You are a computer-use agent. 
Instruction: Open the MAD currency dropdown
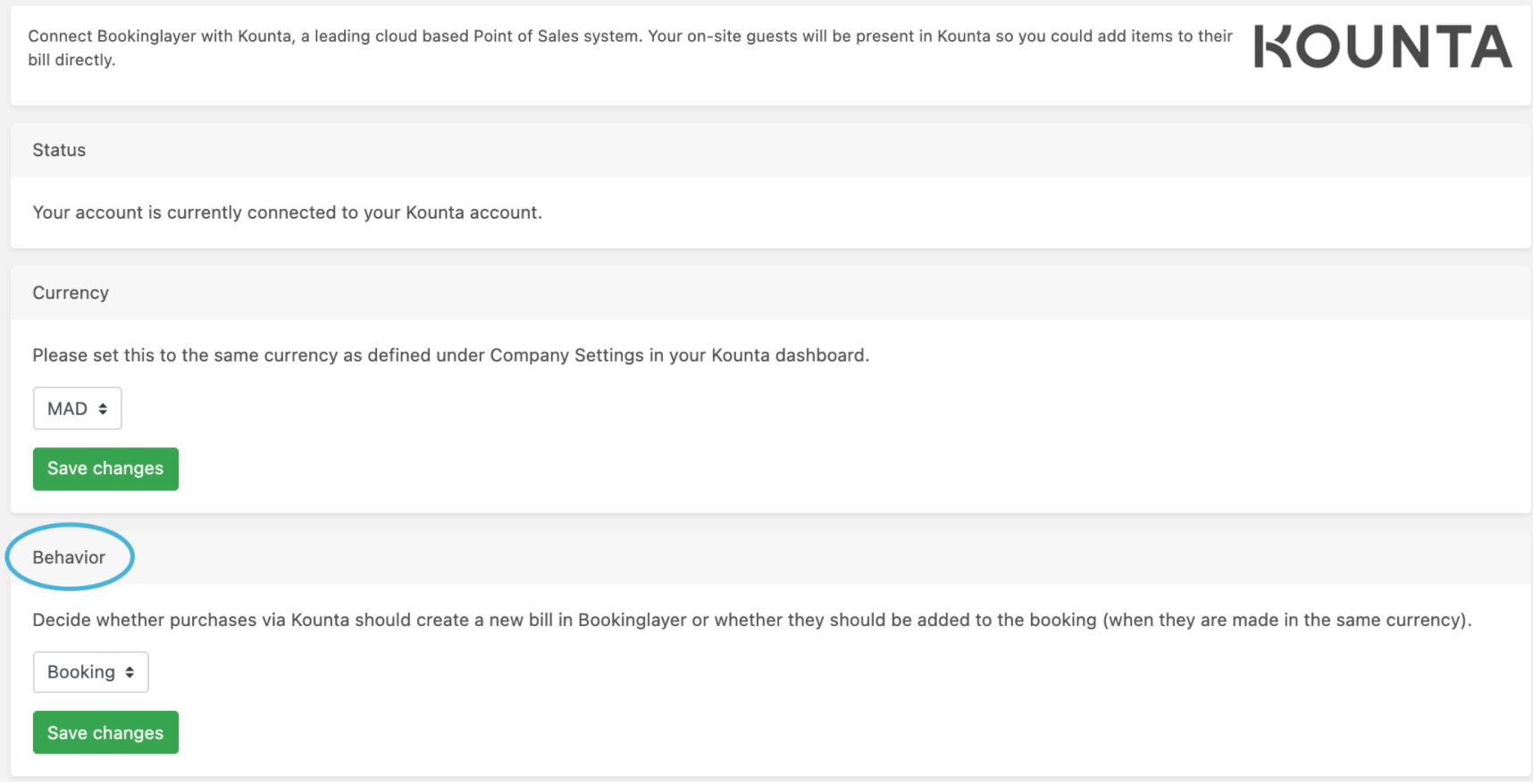pos(78,409)
